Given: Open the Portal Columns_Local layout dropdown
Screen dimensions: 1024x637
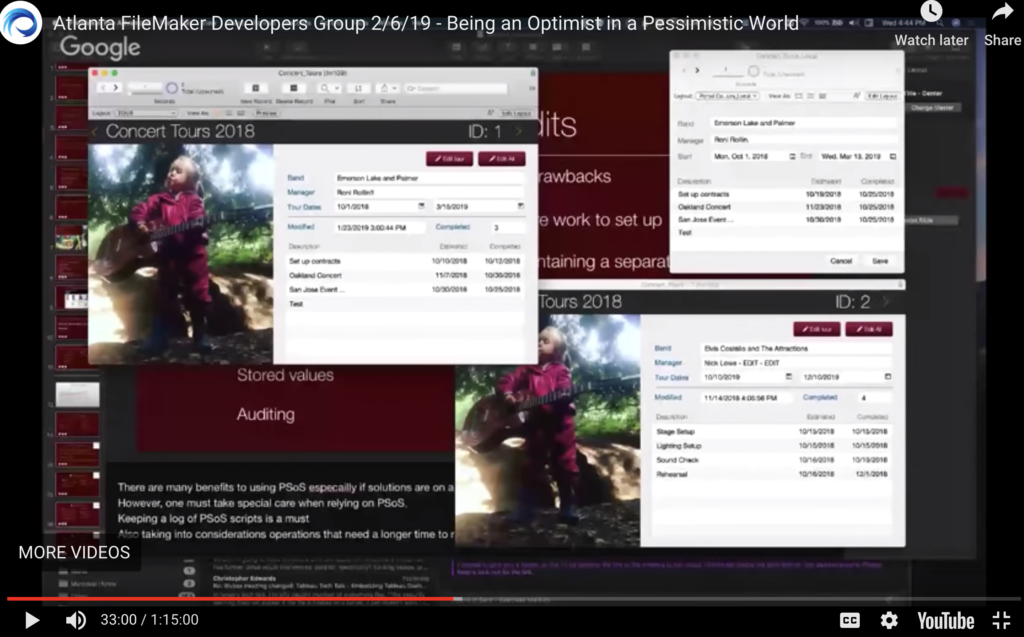Looking at the screenshot, I should point(727,96).
